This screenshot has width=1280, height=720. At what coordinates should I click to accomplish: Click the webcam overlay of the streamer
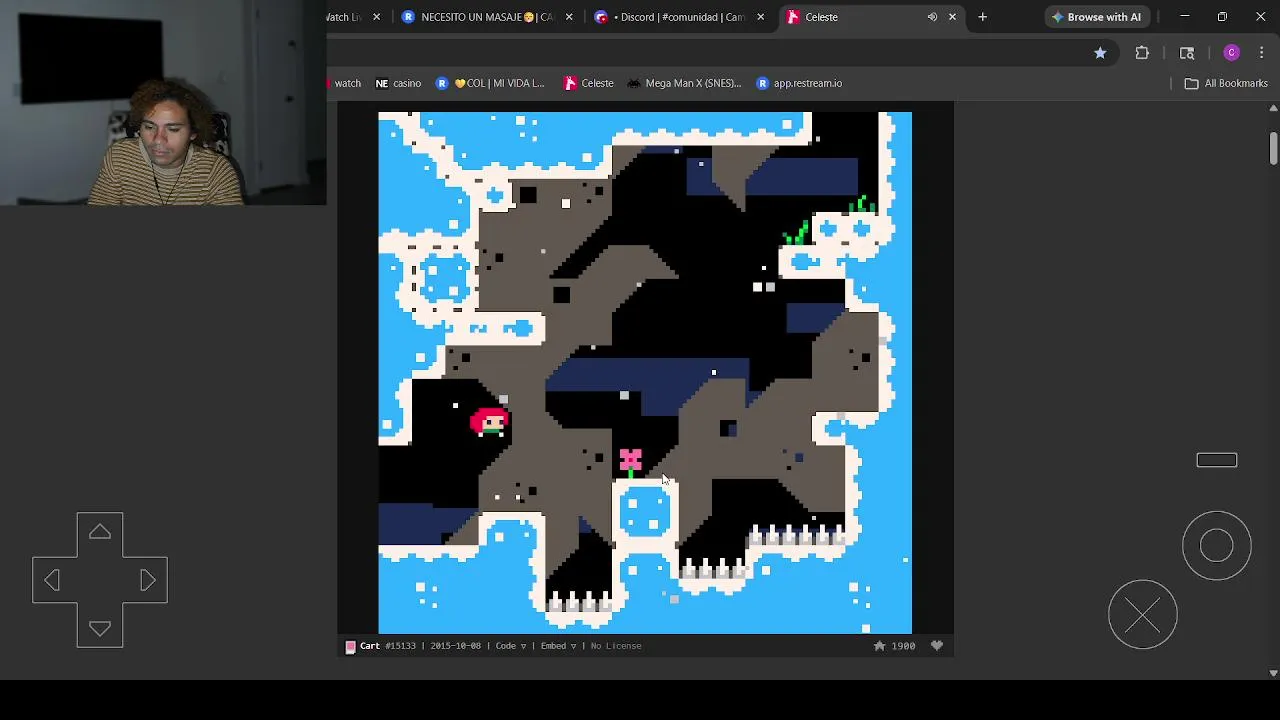(x=163, y=102)
